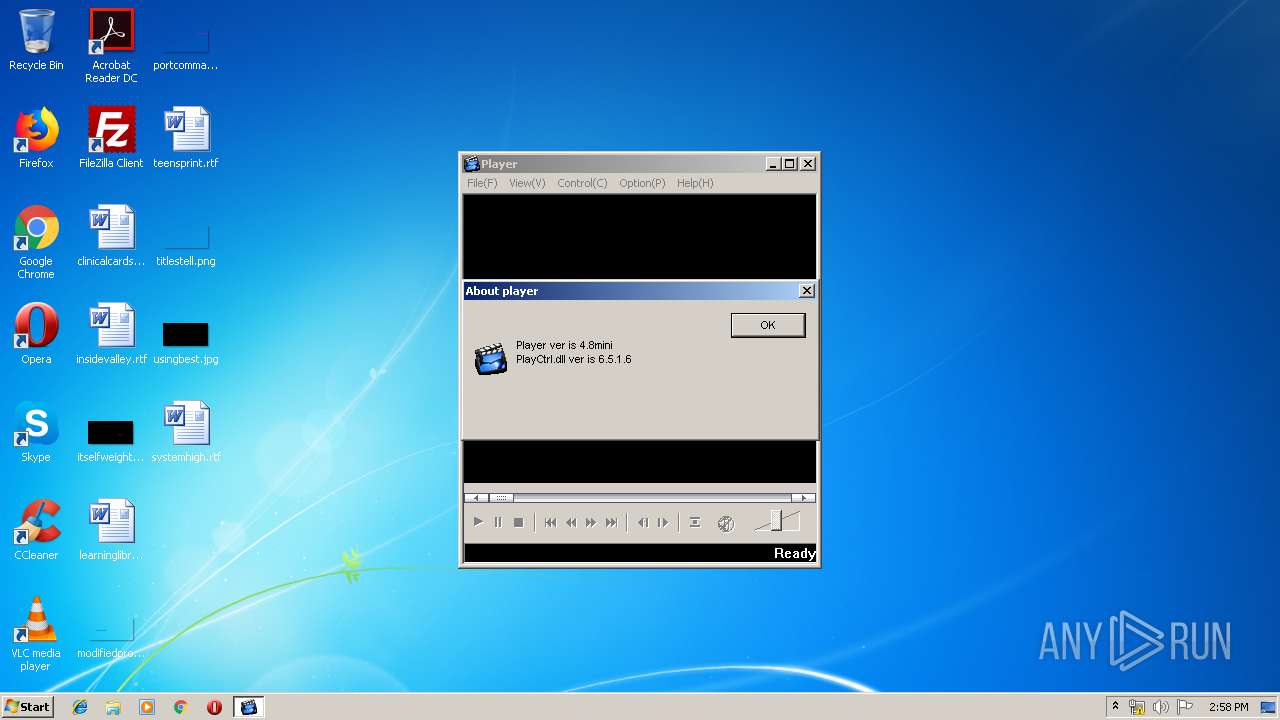This screenshot has height=720, width=1280.
Task: Select teensprint.rtf on desktop
Action: 186,138
